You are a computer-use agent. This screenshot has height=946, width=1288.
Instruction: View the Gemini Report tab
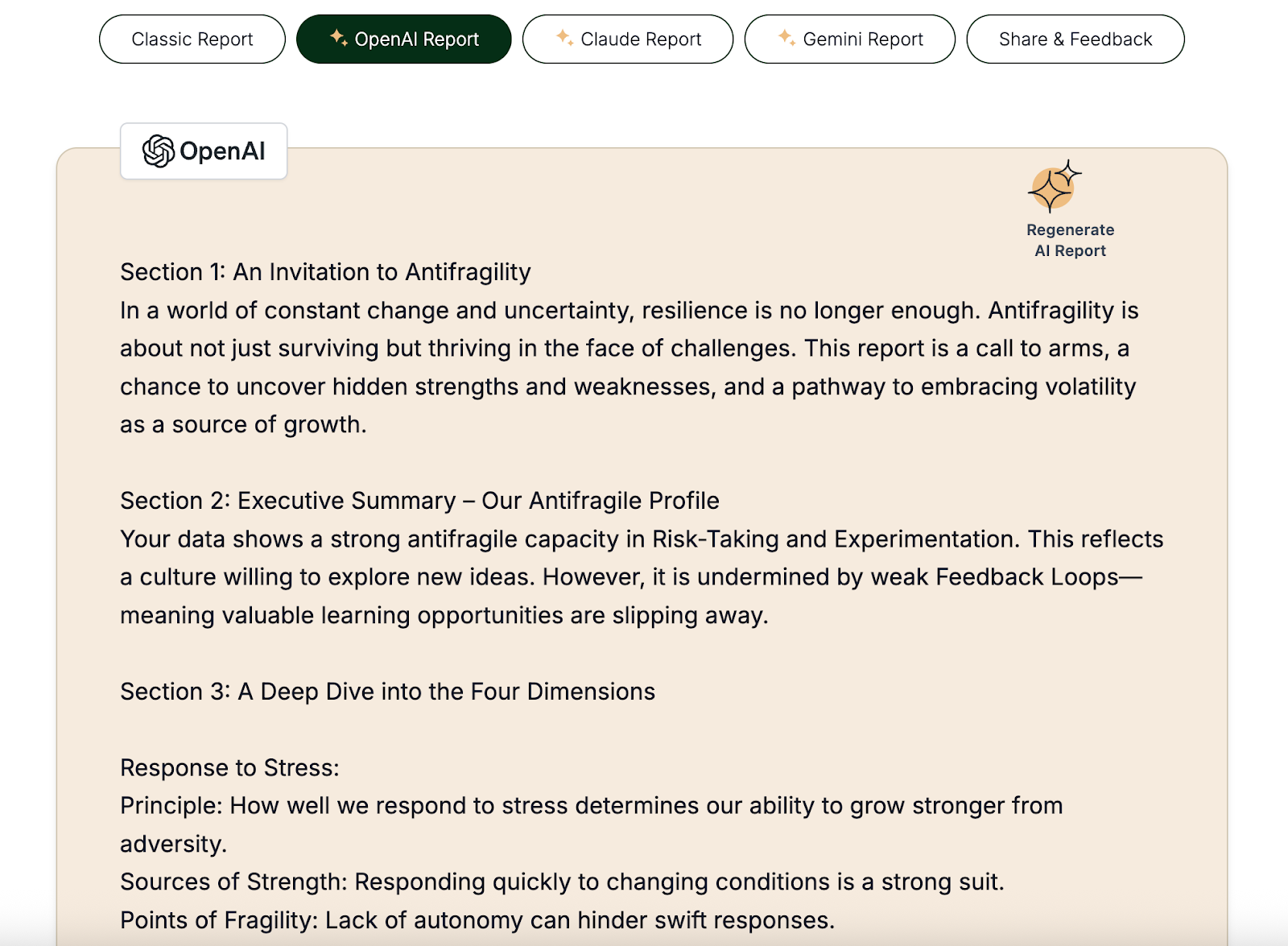click(850, 39)
